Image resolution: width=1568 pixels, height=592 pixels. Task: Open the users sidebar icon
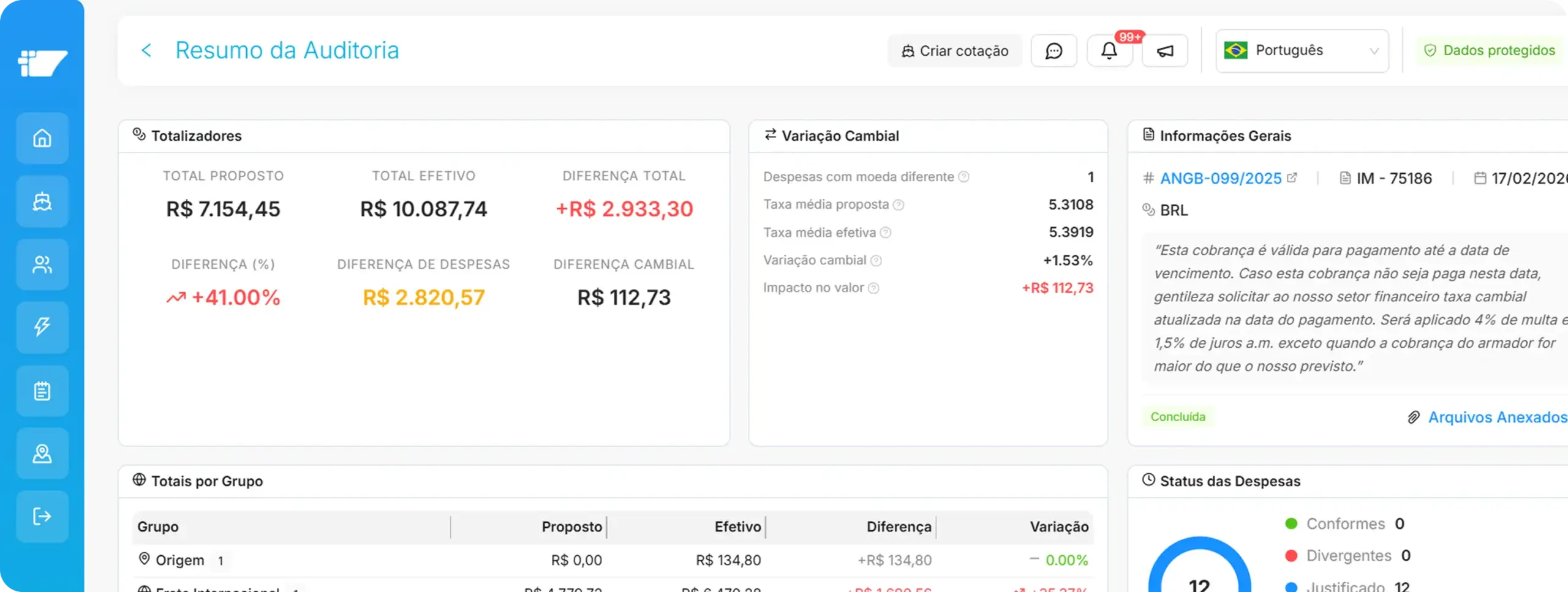point(42,264)
